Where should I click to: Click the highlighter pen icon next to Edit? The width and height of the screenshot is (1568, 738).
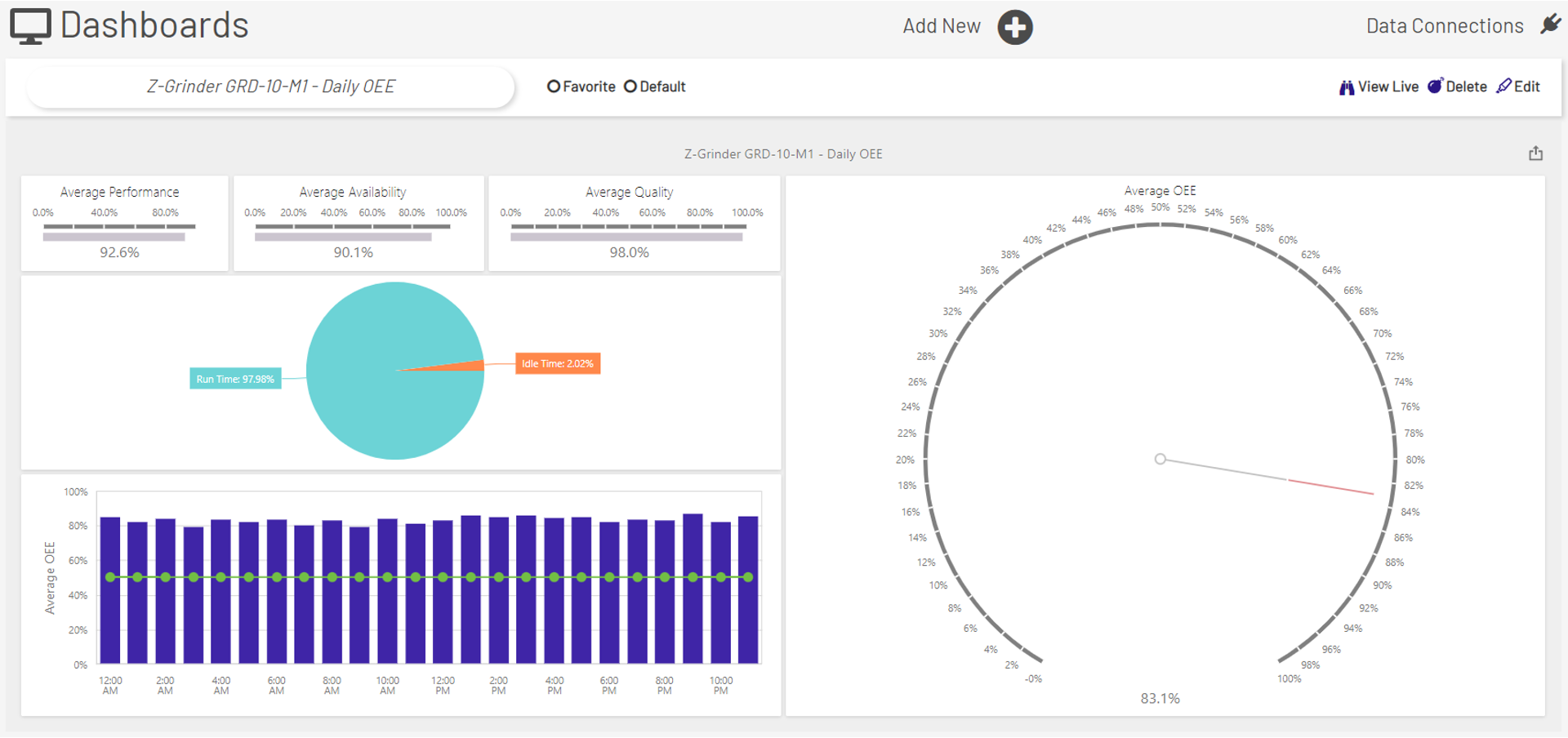tap(1503, 86)
